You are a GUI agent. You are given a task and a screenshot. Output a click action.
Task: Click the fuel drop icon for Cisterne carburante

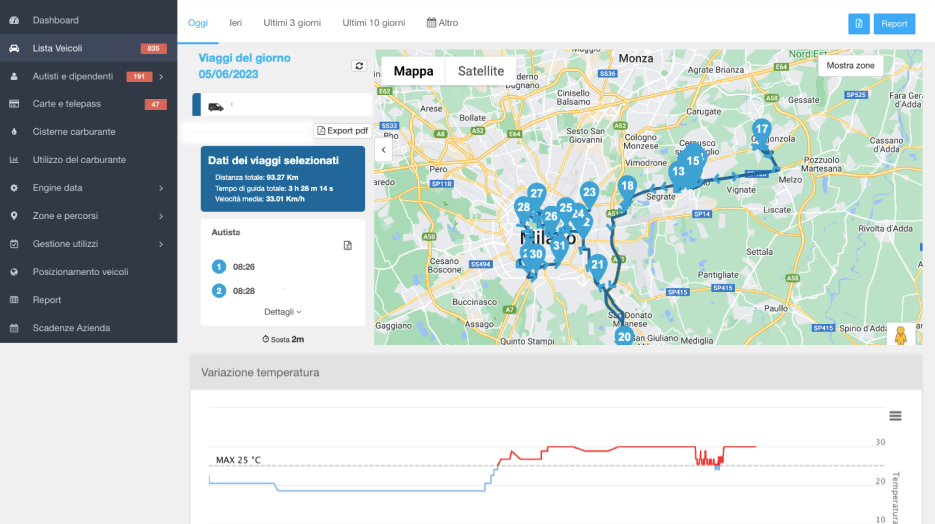pyautogui.click(x=14, y=132)
